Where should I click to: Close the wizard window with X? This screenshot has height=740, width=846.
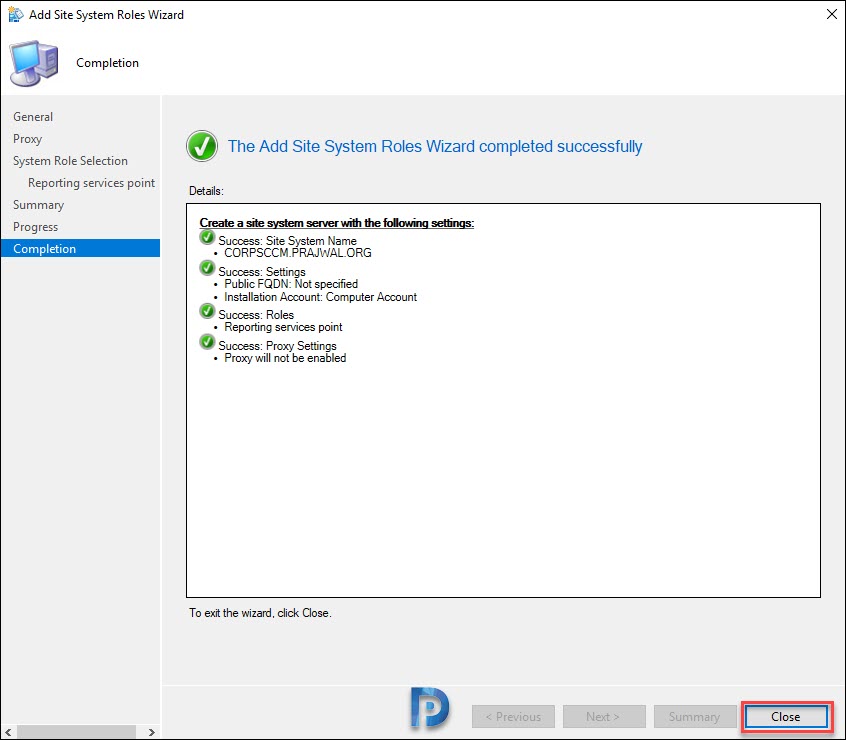pyautogui.click(x=831, y=14)
